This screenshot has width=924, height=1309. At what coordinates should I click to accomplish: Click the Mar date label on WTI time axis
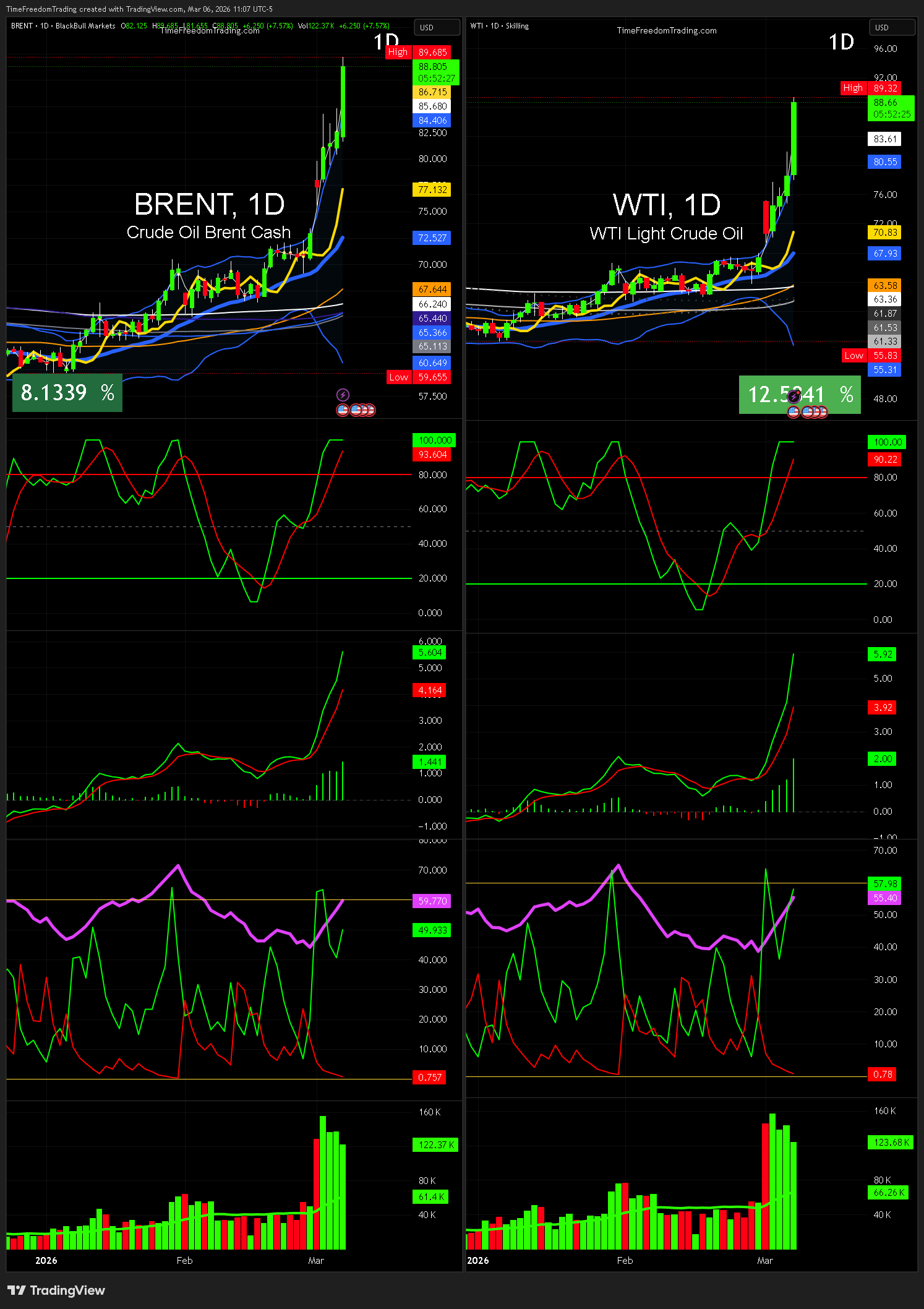764,1260
